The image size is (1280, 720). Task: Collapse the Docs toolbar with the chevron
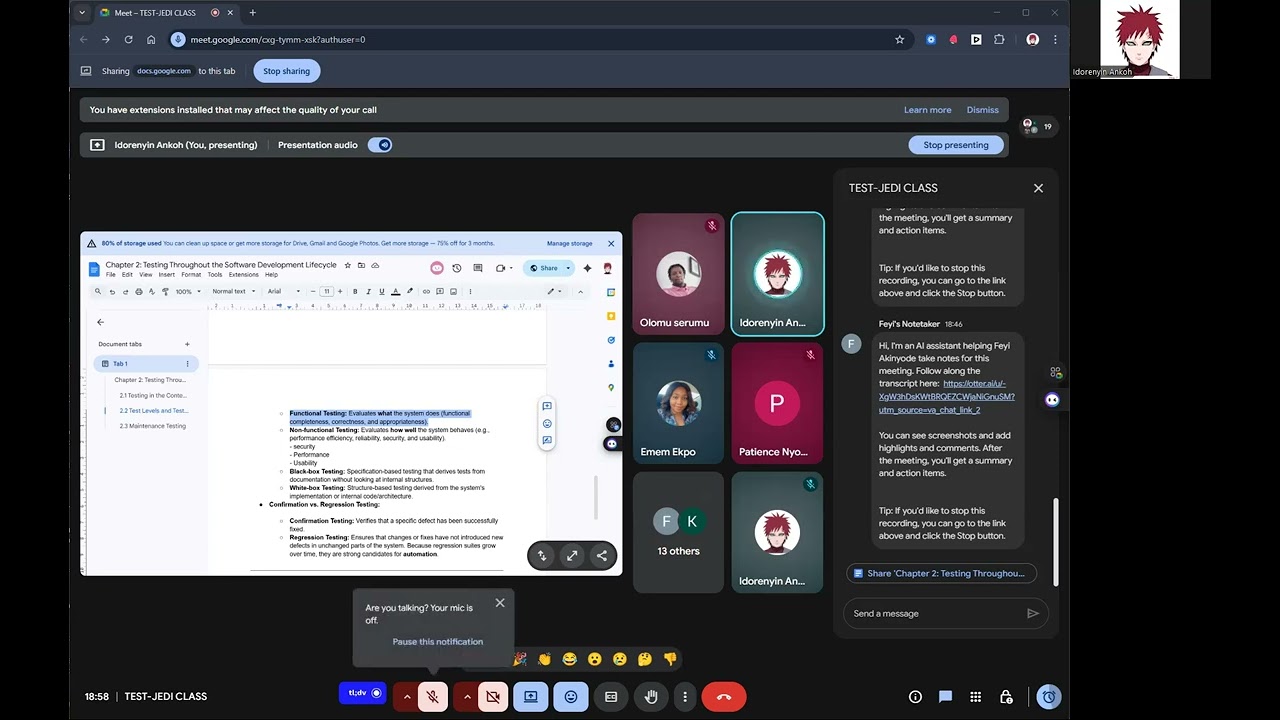(x=580, y=292)
